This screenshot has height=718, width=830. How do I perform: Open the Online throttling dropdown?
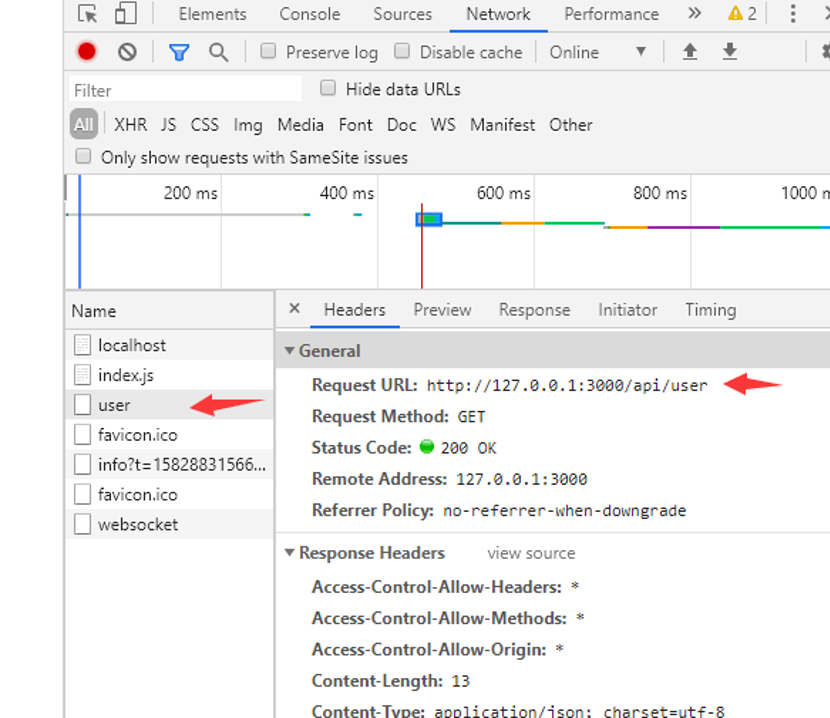point(598,52)
